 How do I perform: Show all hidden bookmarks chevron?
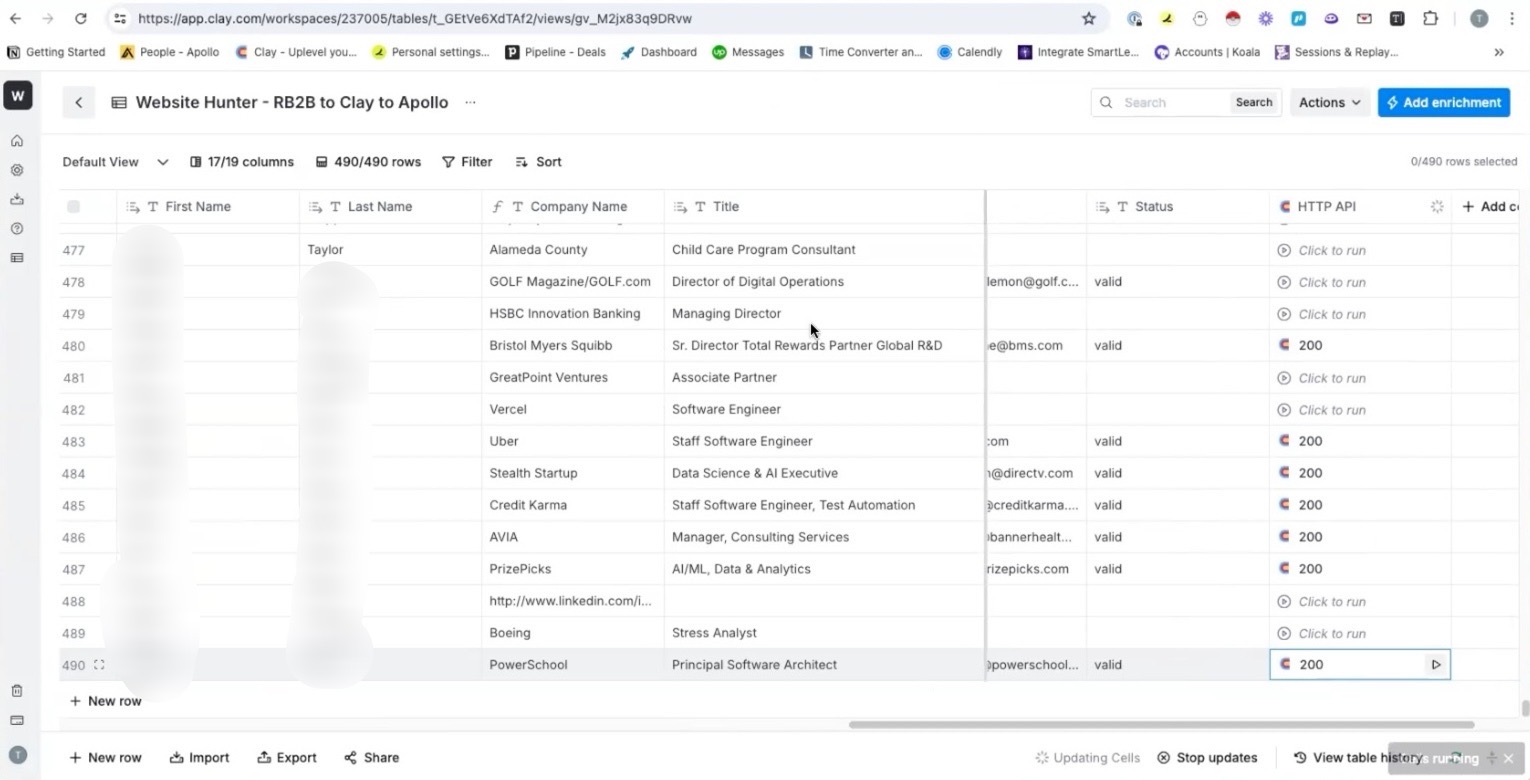click(x=1498, y=52)
